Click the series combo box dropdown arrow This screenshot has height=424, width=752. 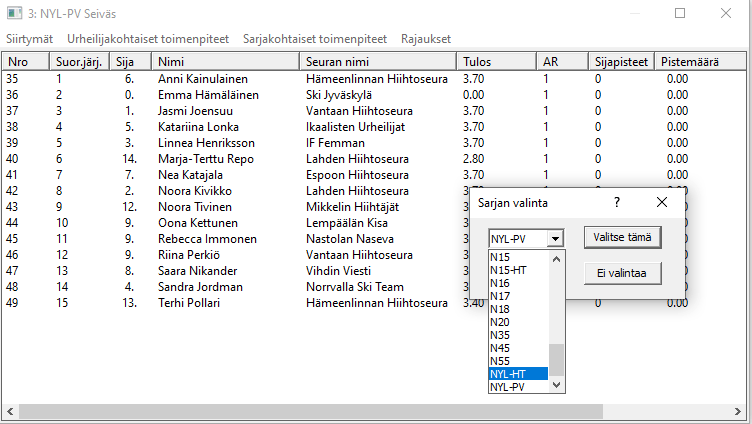coord(556,239)
